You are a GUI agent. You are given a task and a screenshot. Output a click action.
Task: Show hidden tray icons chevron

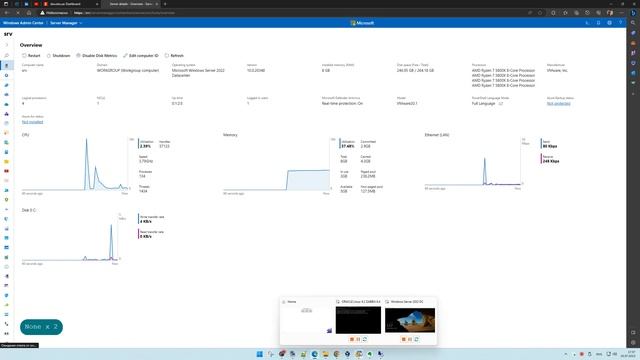[x=566, y=354]
